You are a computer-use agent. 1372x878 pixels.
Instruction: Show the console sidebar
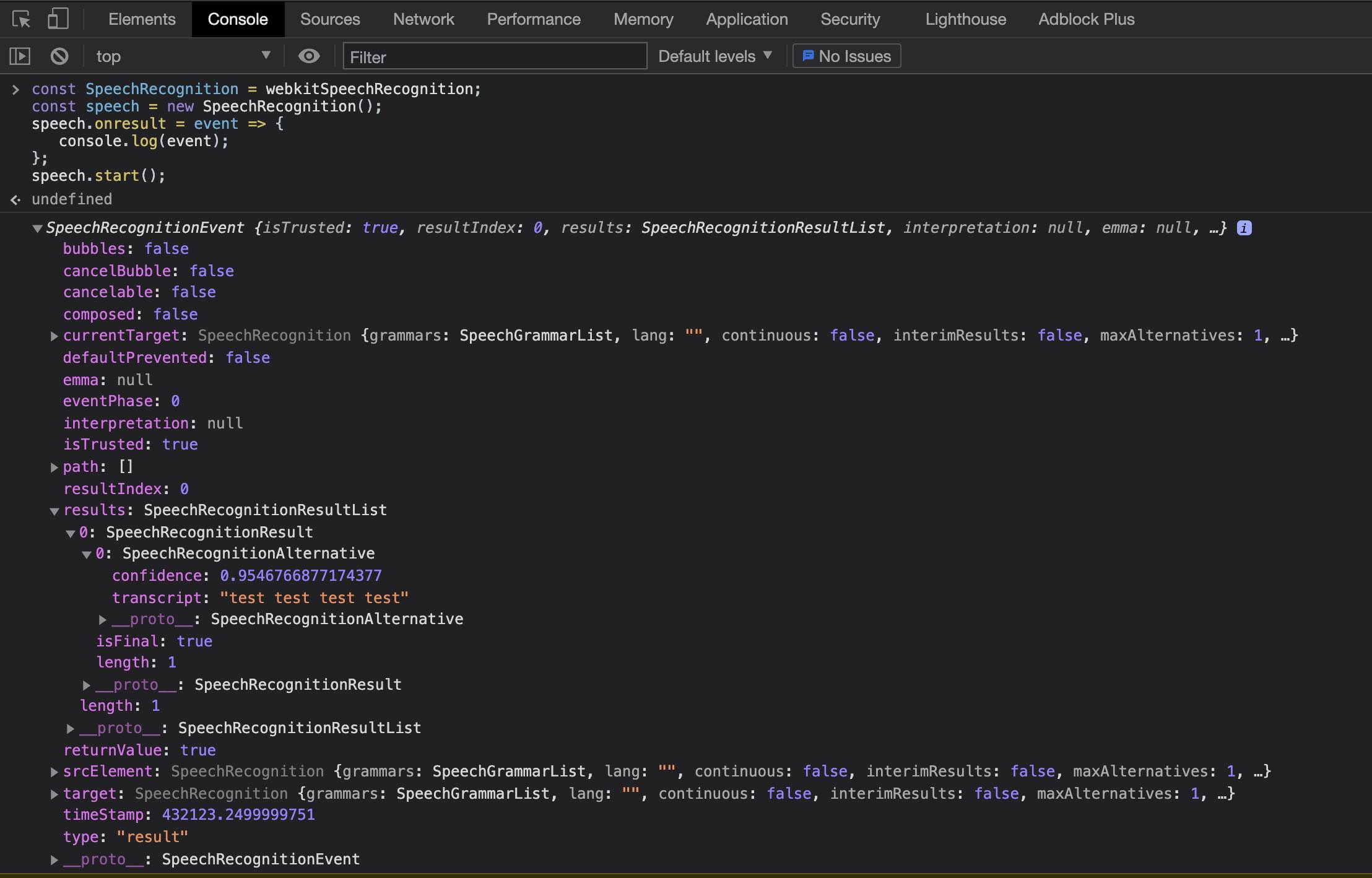click(19, 56)
